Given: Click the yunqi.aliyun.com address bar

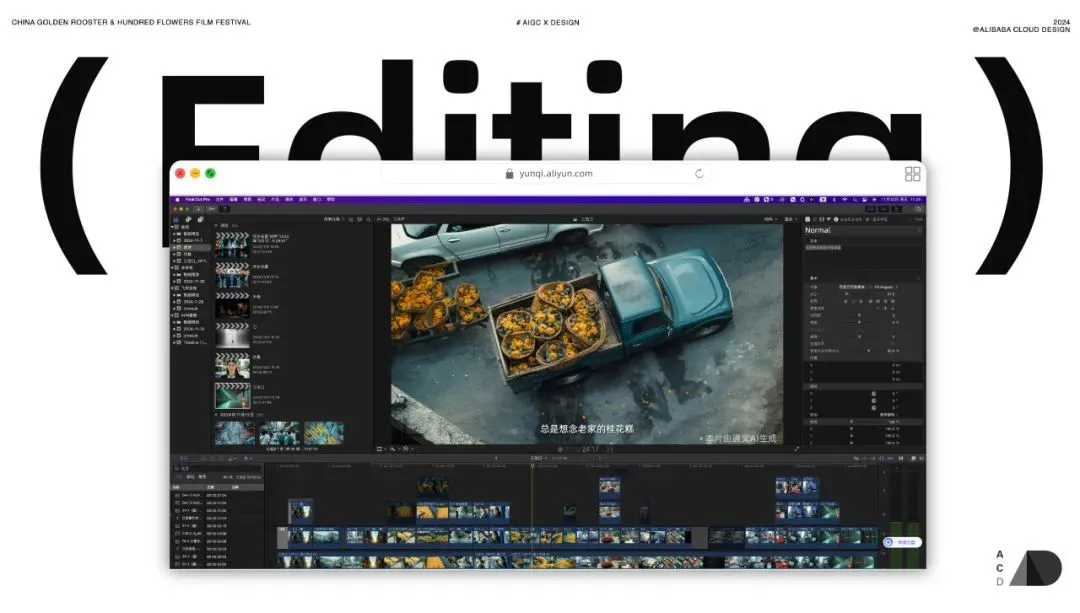Looking at the screenshot, I should 546,174.
